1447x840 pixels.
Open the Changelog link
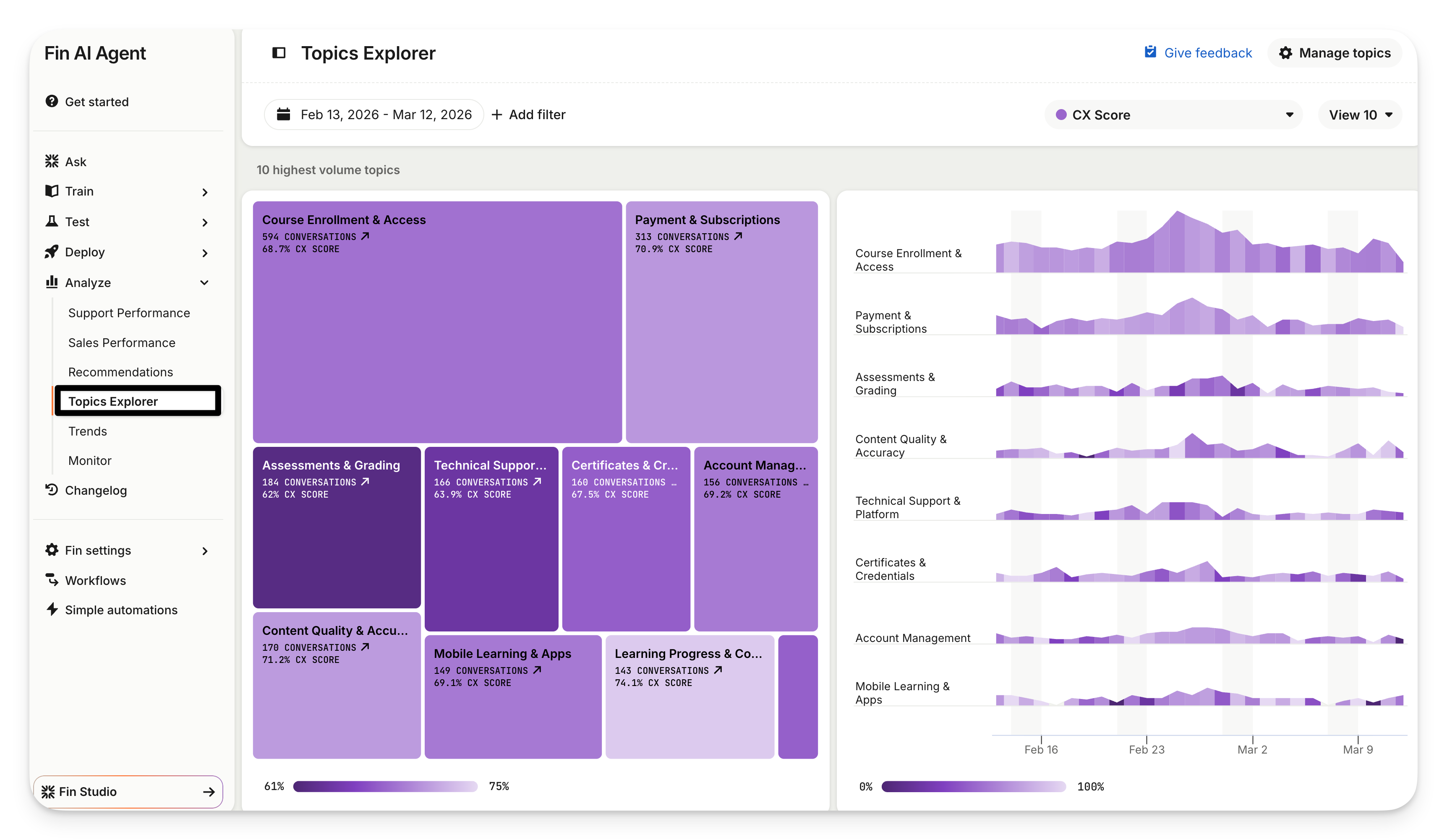pyautogui.click(x=86, y=490)
